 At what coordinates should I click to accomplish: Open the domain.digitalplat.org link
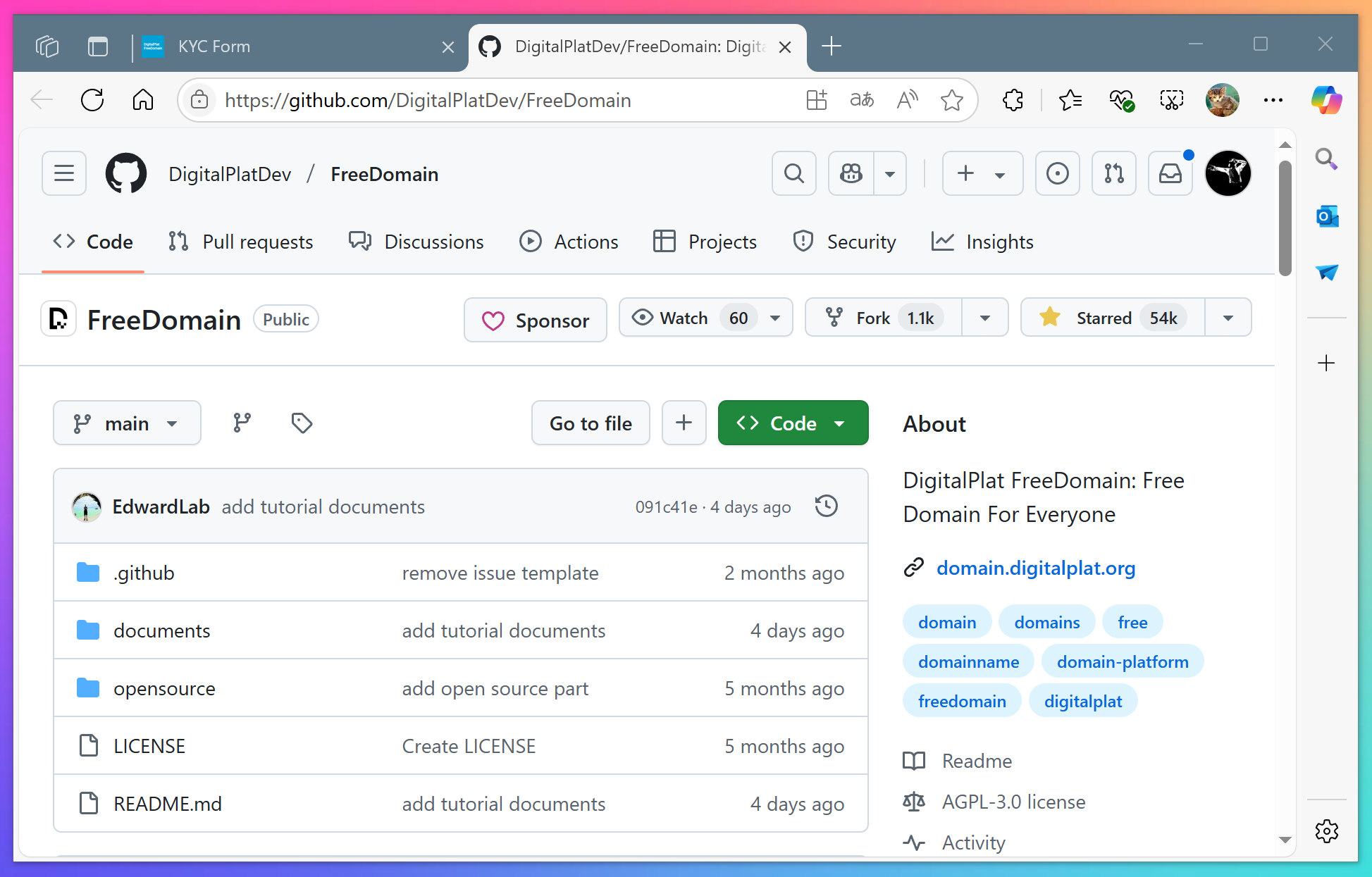tap(1035, 568)
